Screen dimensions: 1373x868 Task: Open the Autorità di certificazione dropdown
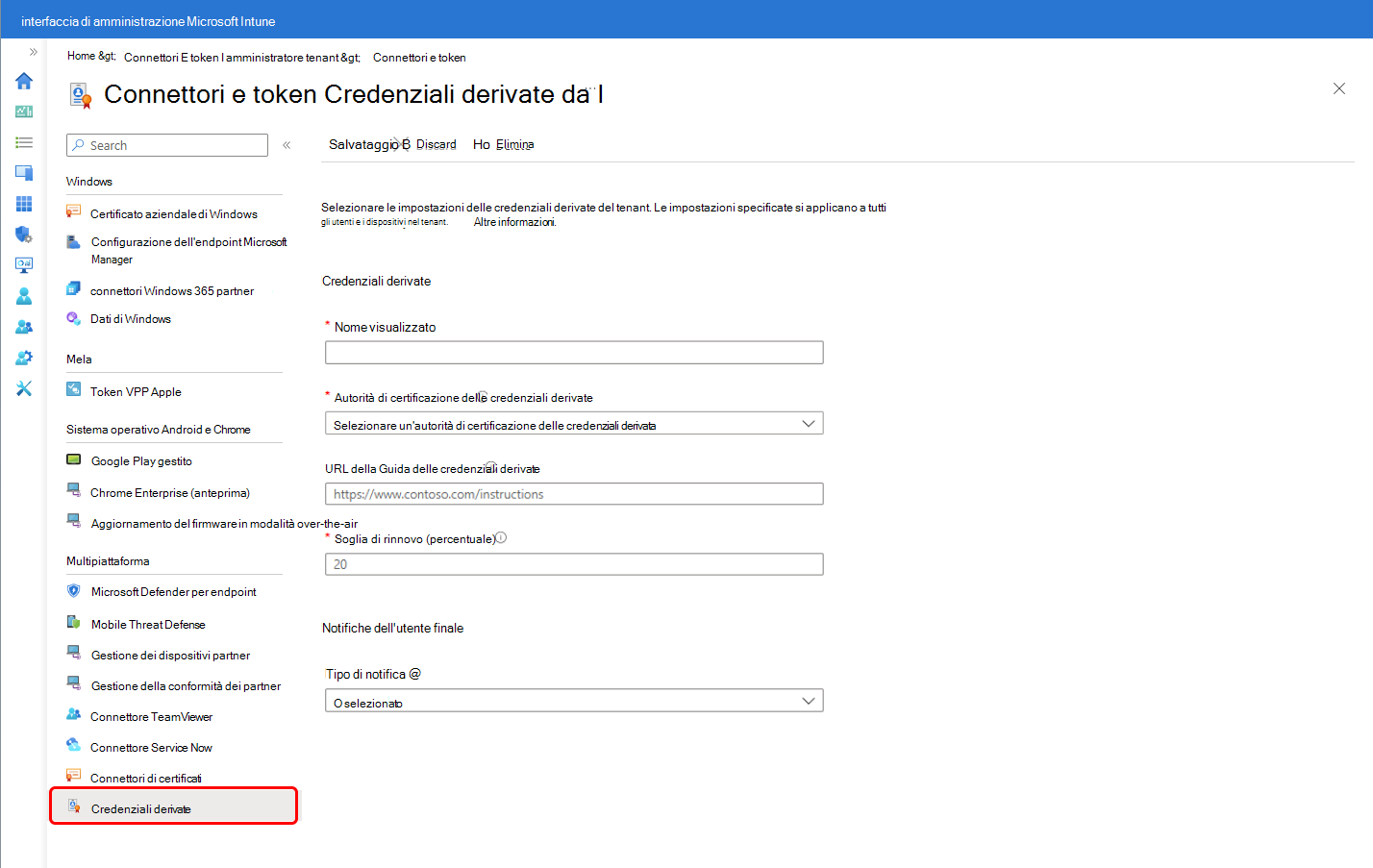pos(574,424)
